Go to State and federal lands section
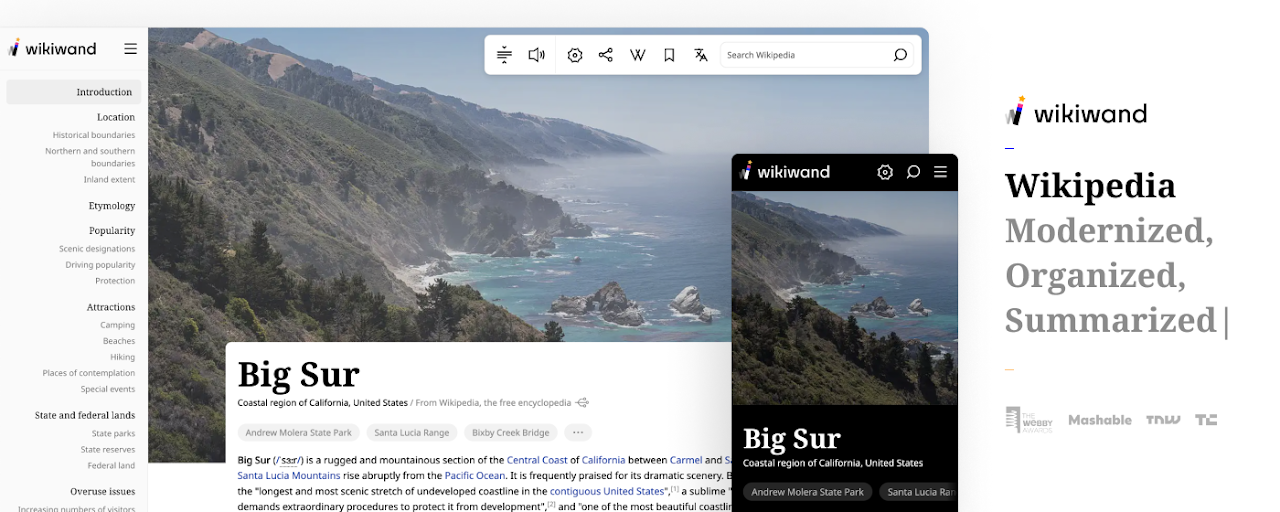Image resolution: width=1280 pixels, height=512 pixels. tap(85, 415)
